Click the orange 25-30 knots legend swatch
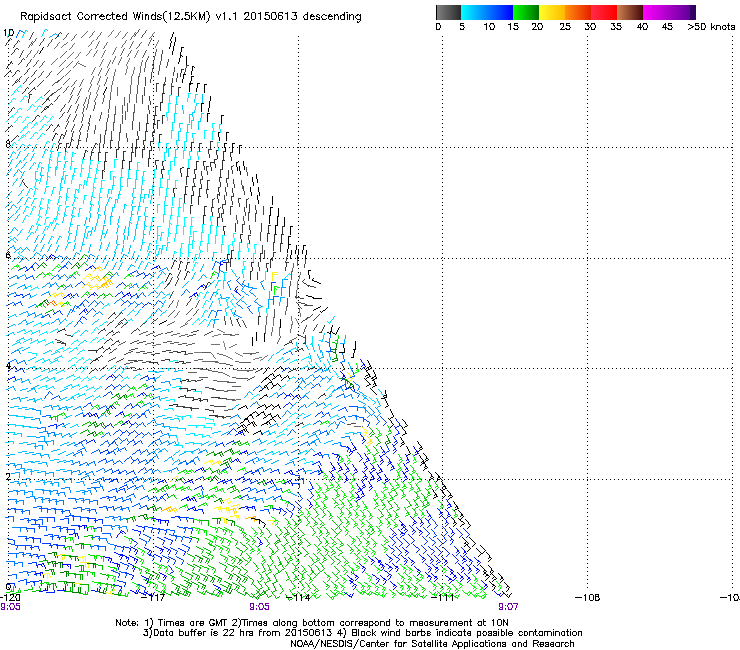This screenshot has height=650, width=740. [578, 12]
